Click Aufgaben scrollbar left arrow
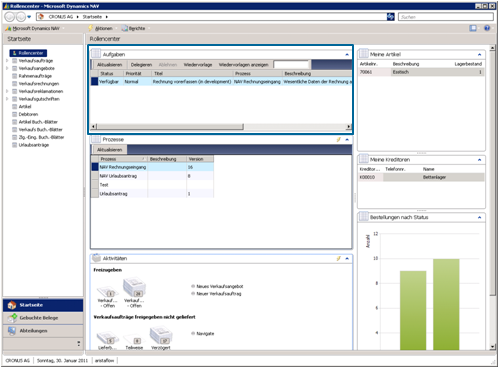 94,127
